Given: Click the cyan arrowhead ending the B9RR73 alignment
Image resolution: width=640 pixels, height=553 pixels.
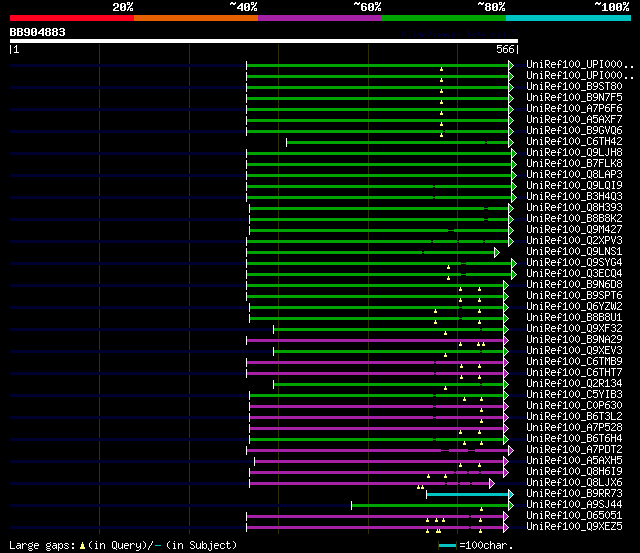Looking at the screenshot, I should (511, 495).
